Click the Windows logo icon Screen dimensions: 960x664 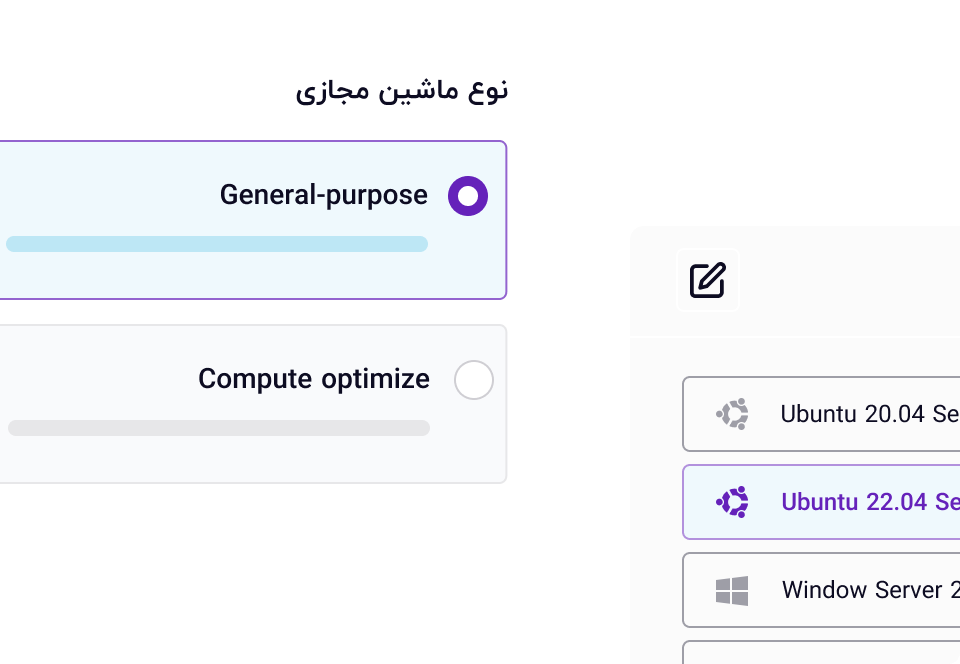click(x=732, y=590)
